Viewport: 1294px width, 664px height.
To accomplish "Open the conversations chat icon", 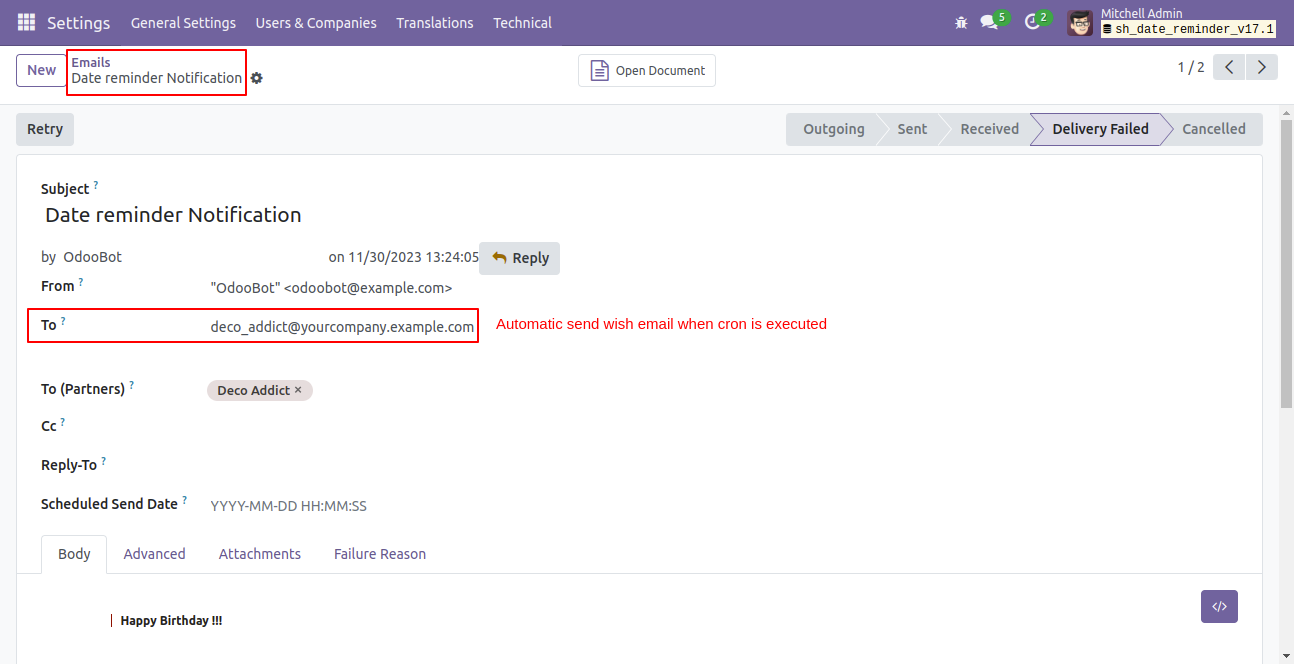I will (x=990, y=22).
